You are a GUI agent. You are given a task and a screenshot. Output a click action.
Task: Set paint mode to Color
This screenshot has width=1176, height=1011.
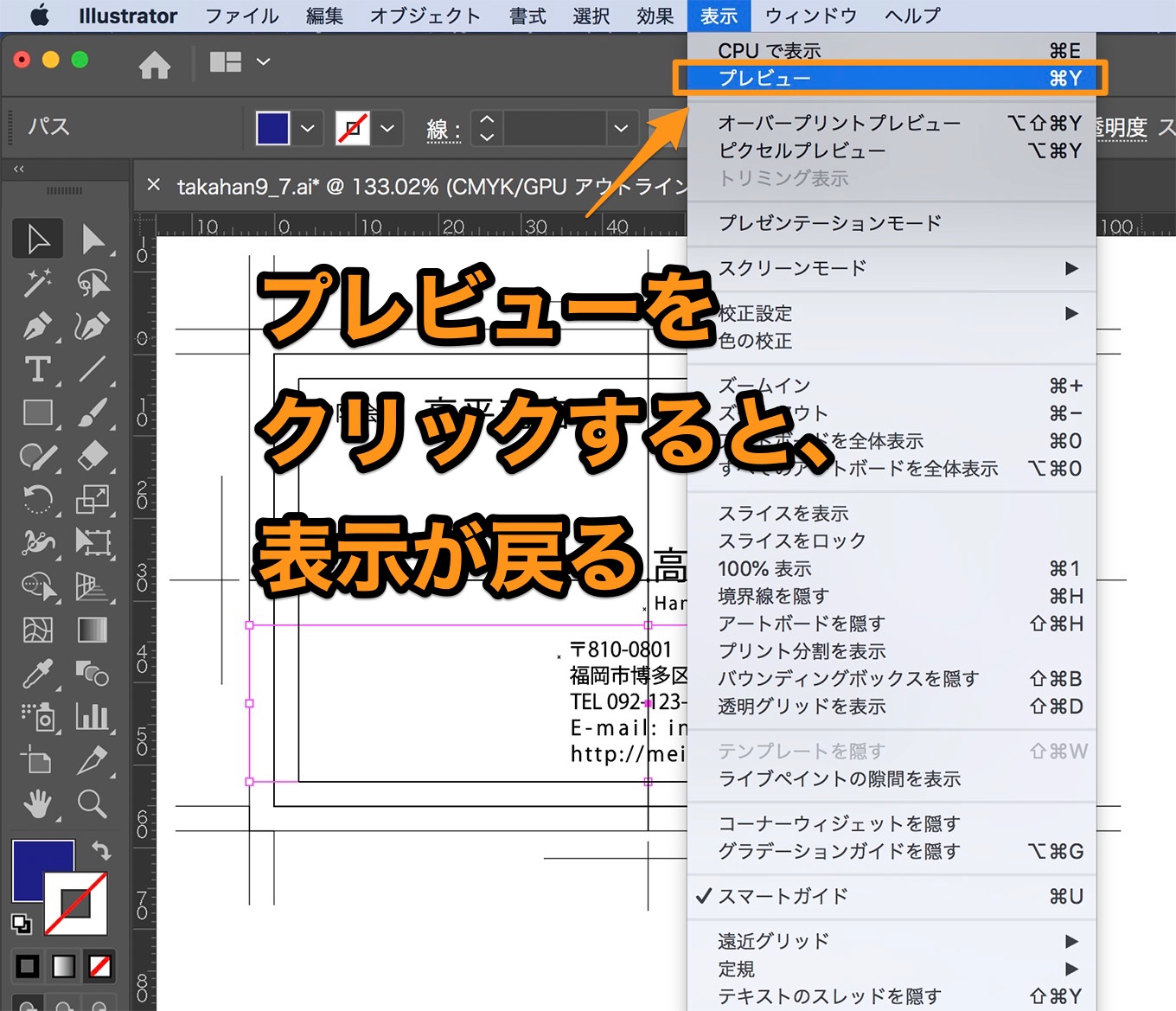[28, 966]
